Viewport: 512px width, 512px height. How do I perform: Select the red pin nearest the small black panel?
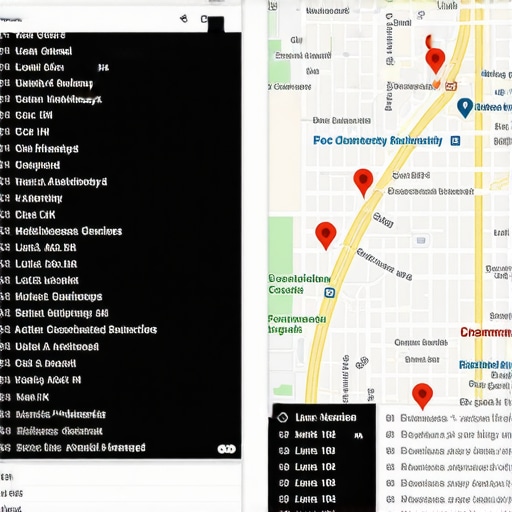point(422,396)
